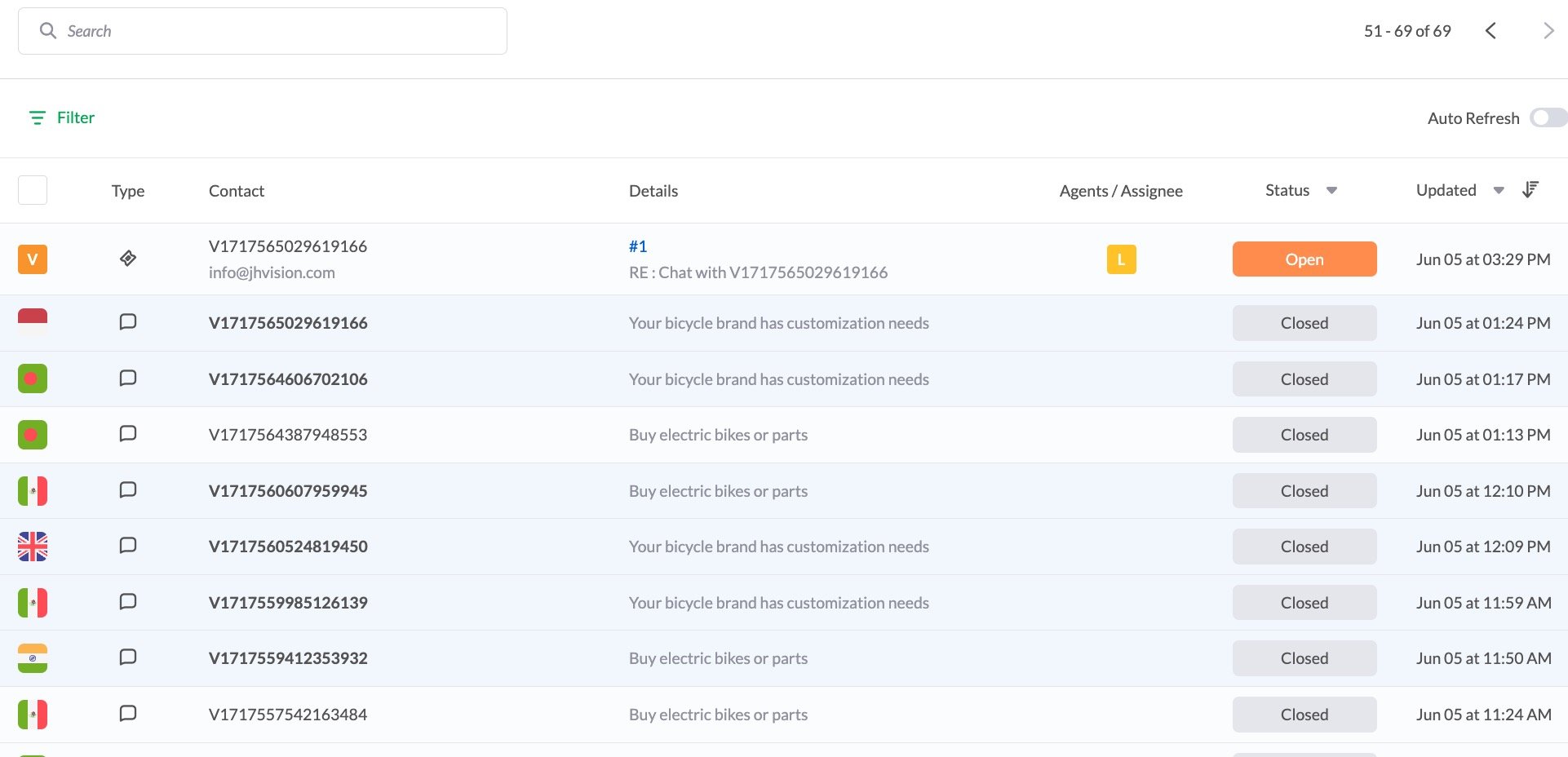The width and height of the screenshot is (1568, 757).
Task: Open contact V1717560524819450
Action: pyautogui.click(x=288, y=547)
